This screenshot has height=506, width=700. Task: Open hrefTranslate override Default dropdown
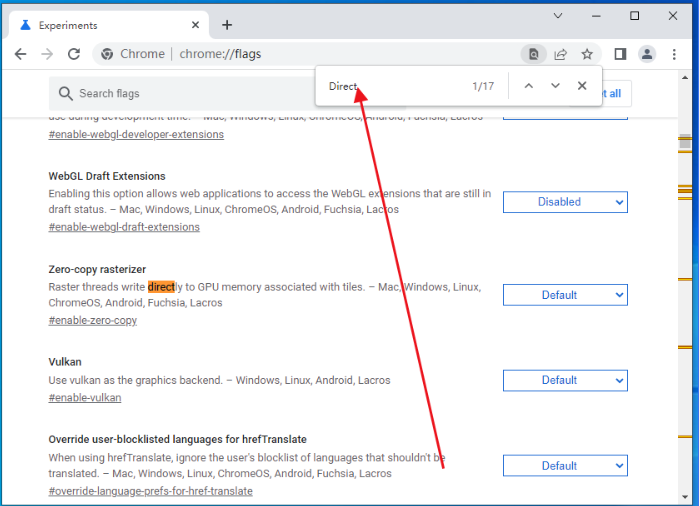[565, 466]
